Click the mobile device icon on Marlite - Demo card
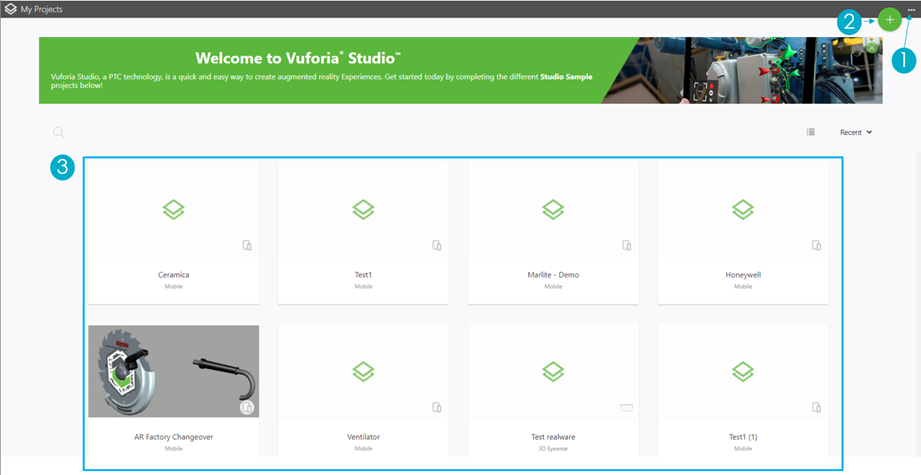Image resolution: width=921 pixels, height=475 pixels. click(627, 245)
